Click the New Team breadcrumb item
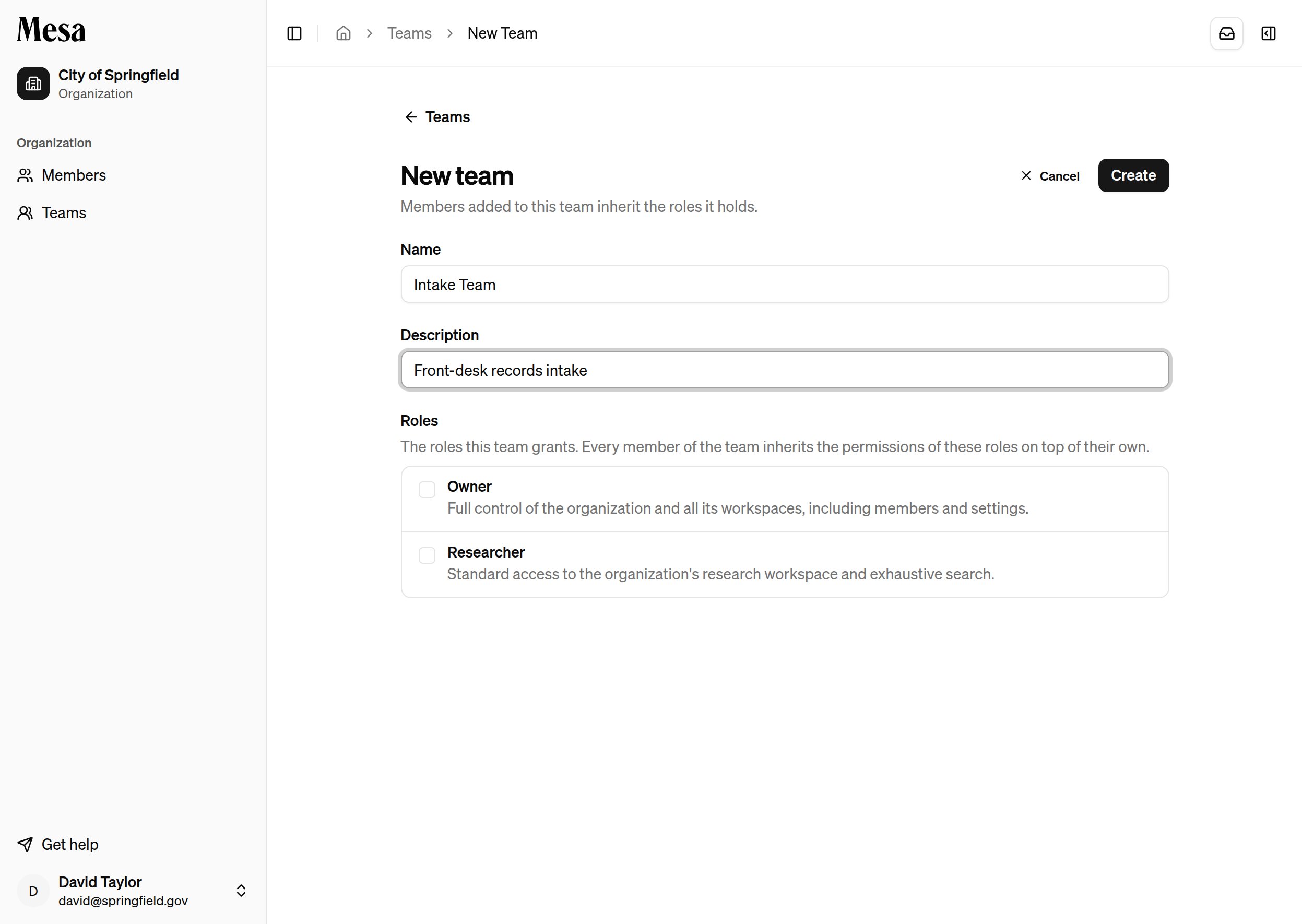 (x=503, y=33)
